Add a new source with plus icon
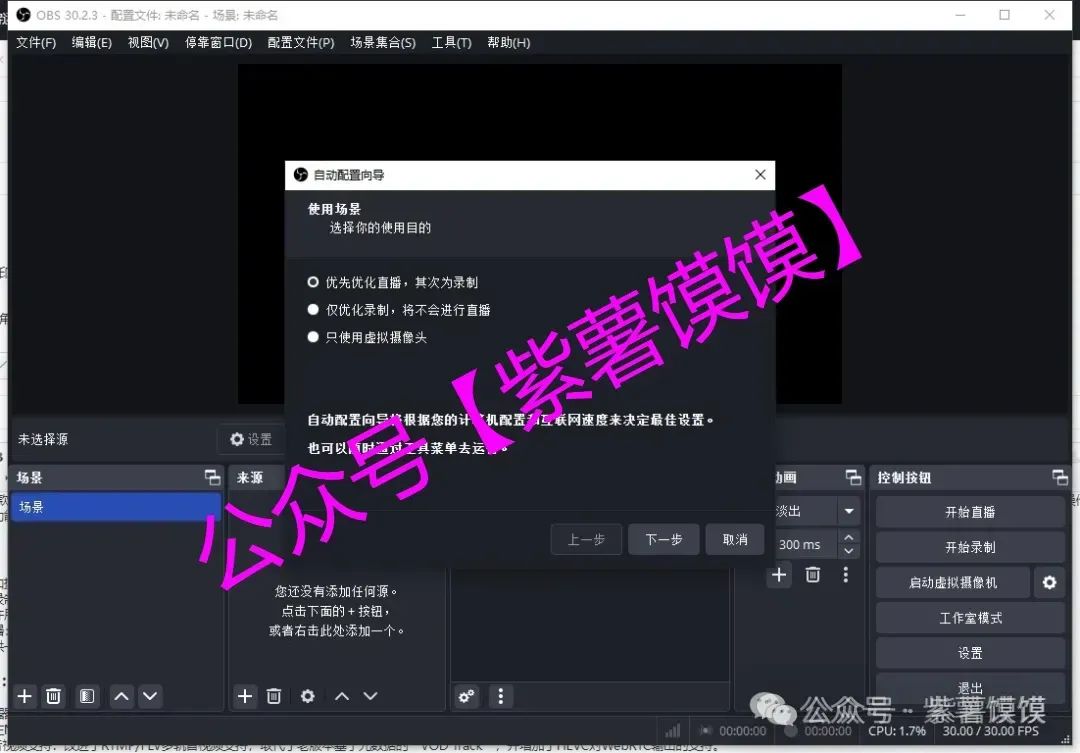 245,696
